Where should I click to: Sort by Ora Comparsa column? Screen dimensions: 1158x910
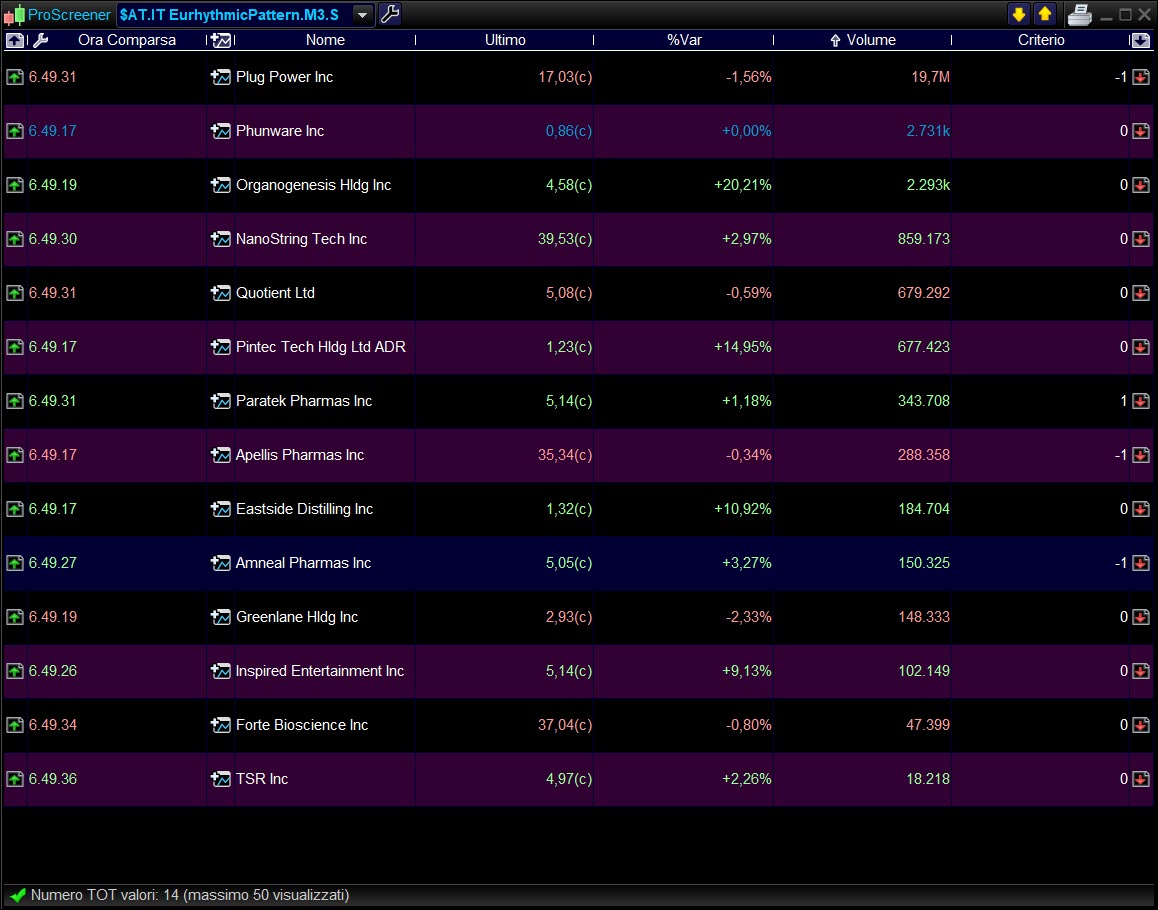127,40
